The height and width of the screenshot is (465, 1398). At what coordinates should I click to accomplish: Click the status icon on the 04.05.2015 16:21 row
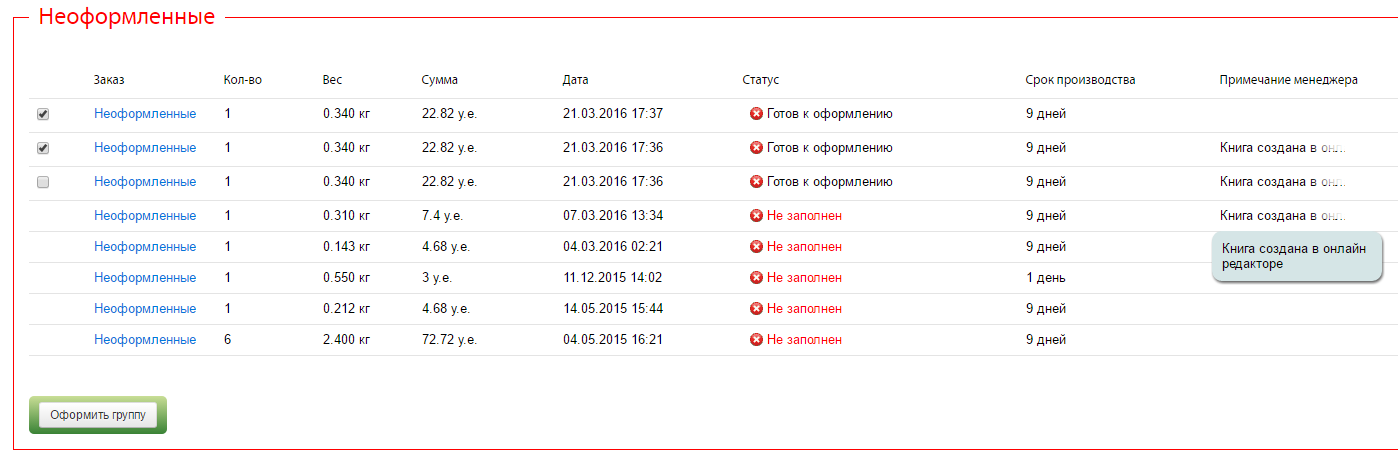pyautogui.click(x=756, y=340)
